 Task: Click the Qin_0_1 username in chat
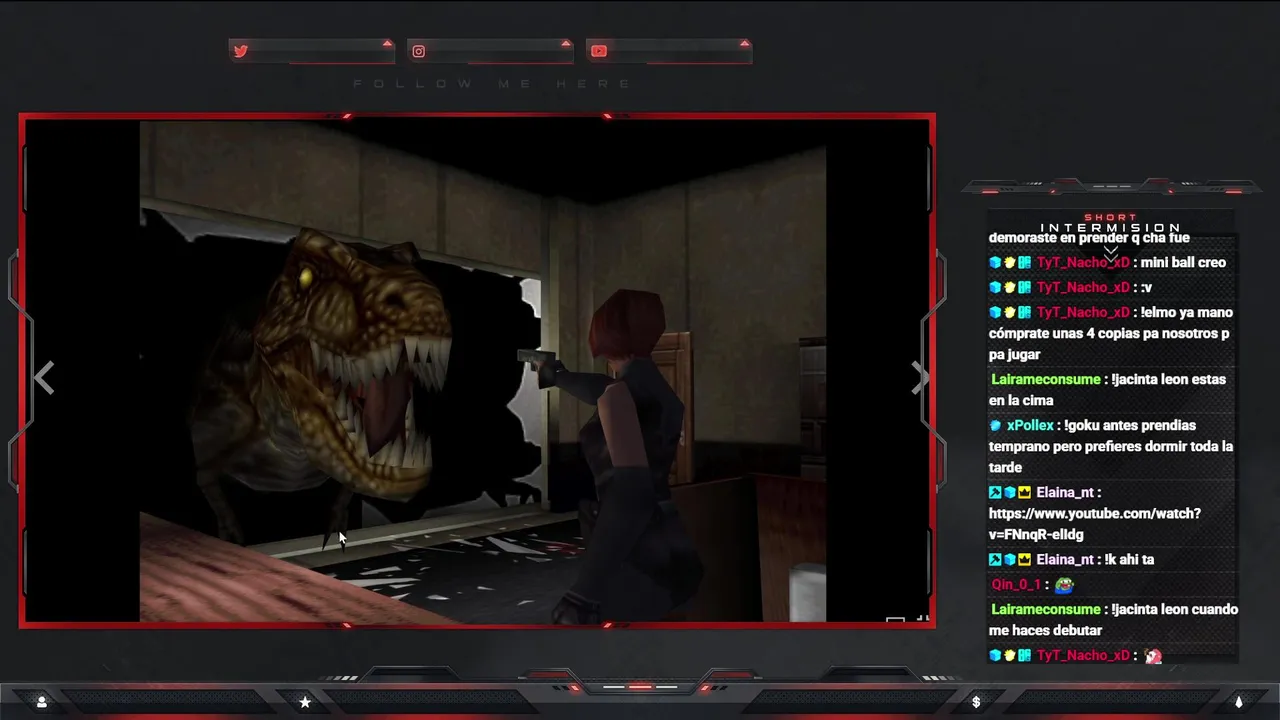click(1015, 584)
